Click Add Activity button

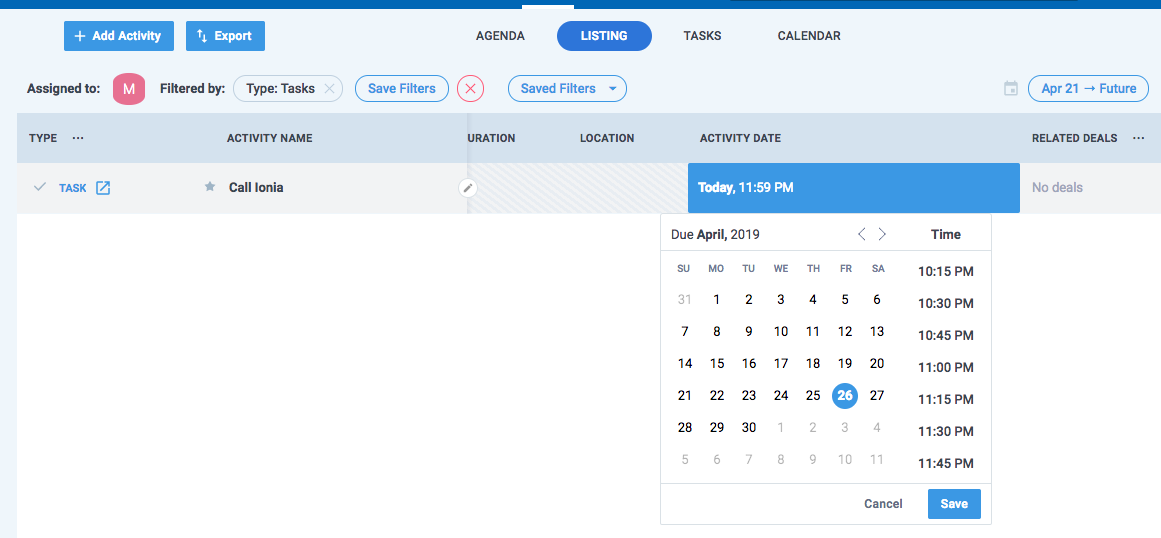(118, 36)
